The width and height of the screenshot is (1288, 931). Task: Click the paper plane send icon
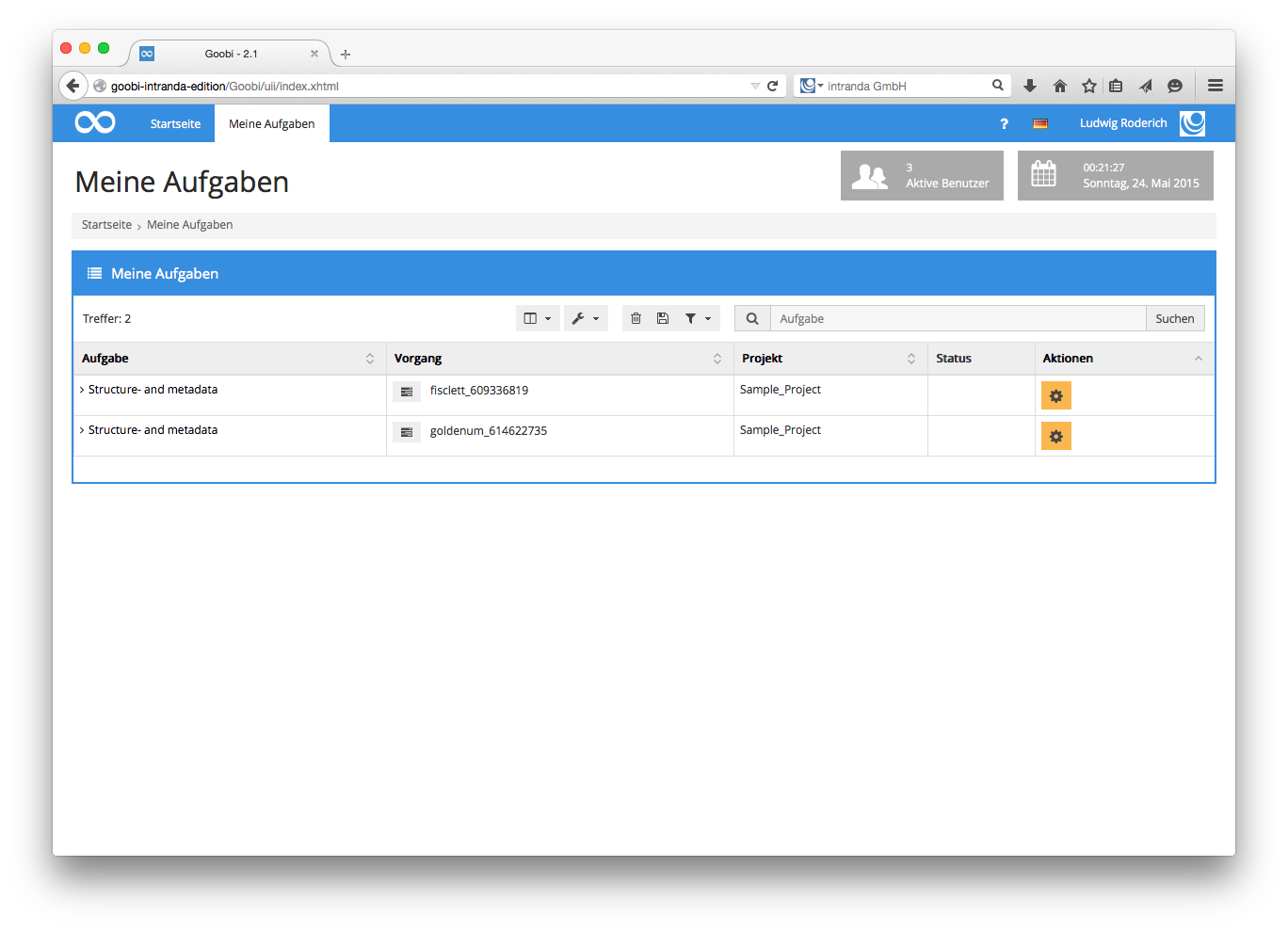(x=1146, y=86)
